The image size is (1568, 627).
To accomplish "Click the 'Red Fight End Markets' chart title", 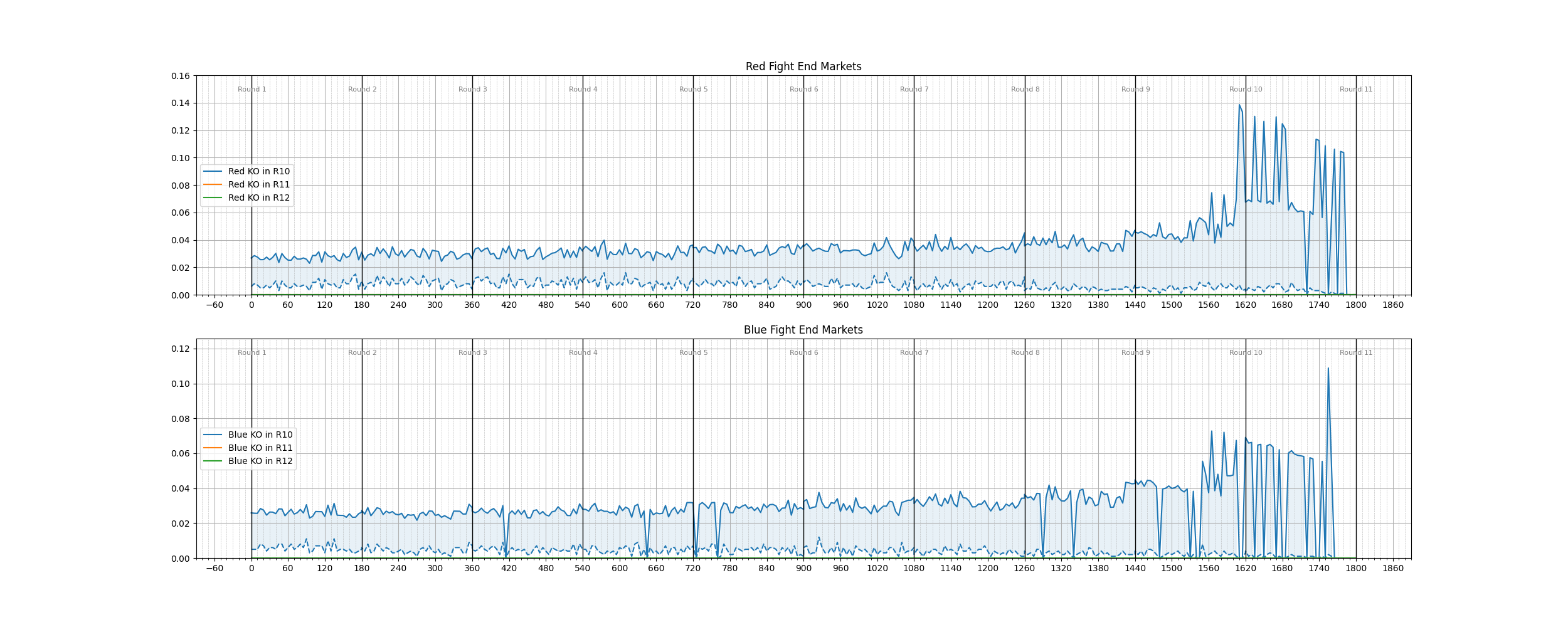I will pos(803,66).
